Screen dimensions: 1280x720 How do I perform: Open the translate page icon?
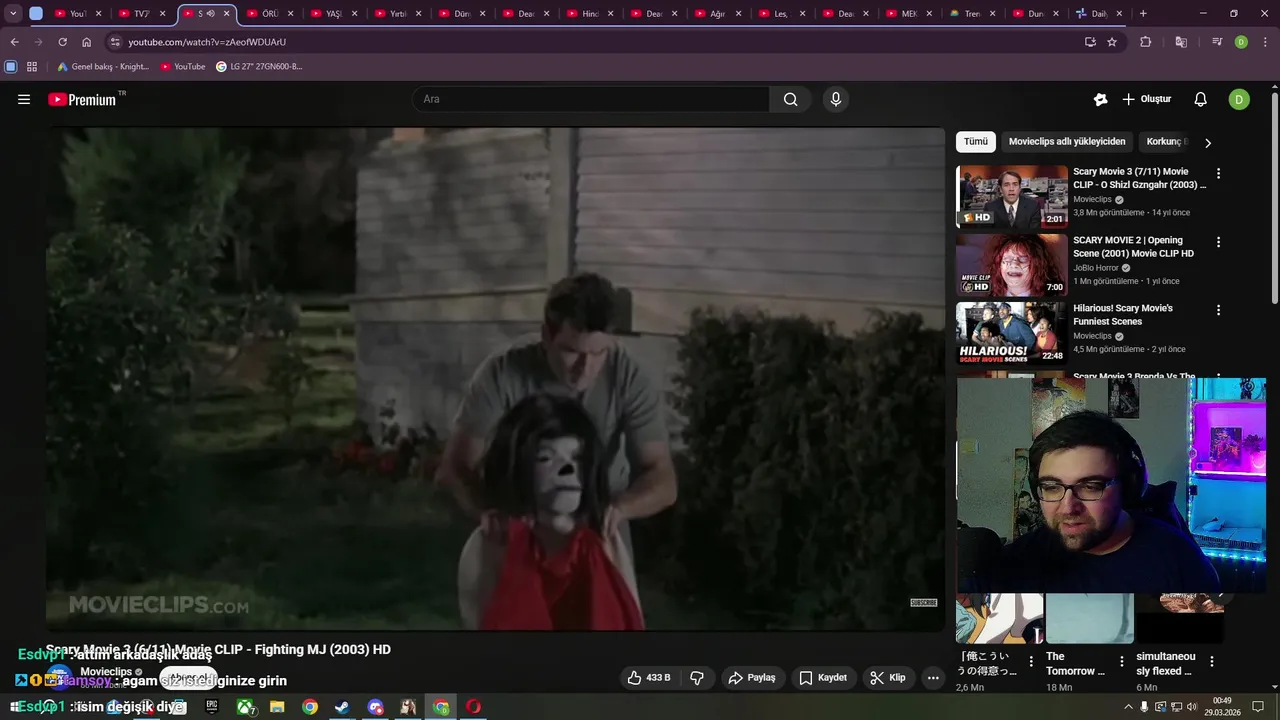point(1181,42)
